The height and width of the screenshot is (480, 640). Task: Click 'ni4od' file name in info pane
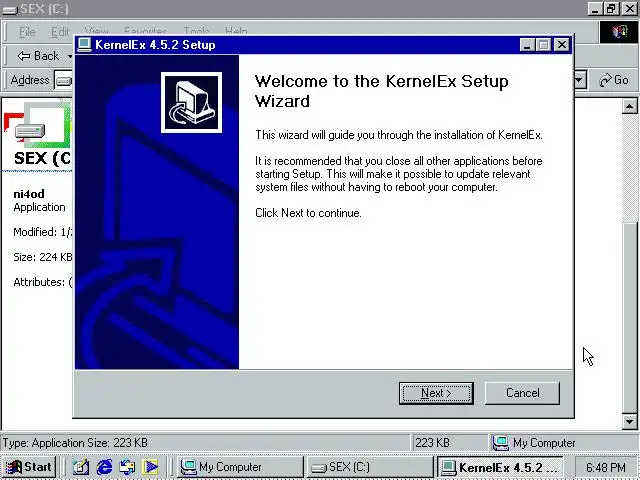29,194
